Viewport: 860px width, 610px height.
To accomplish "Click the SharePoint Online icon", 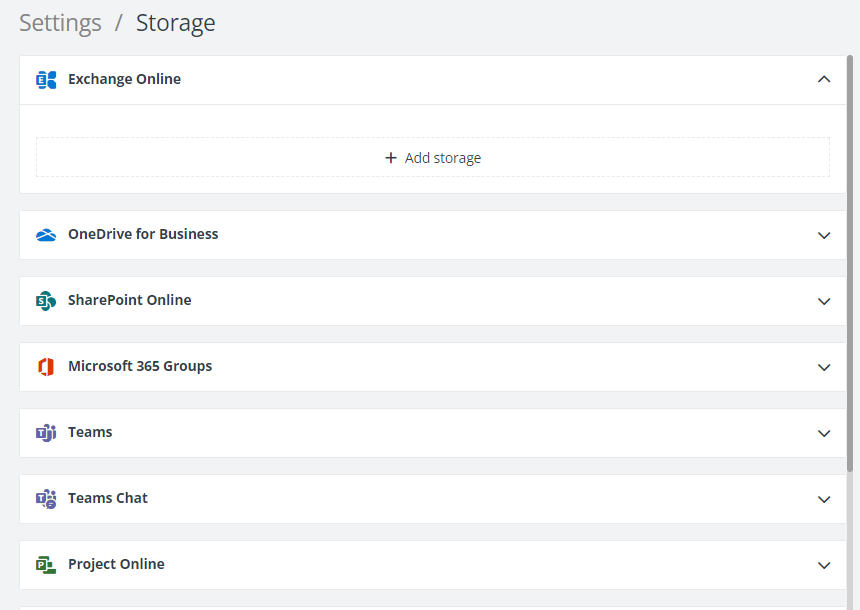I will click(45, 300).
